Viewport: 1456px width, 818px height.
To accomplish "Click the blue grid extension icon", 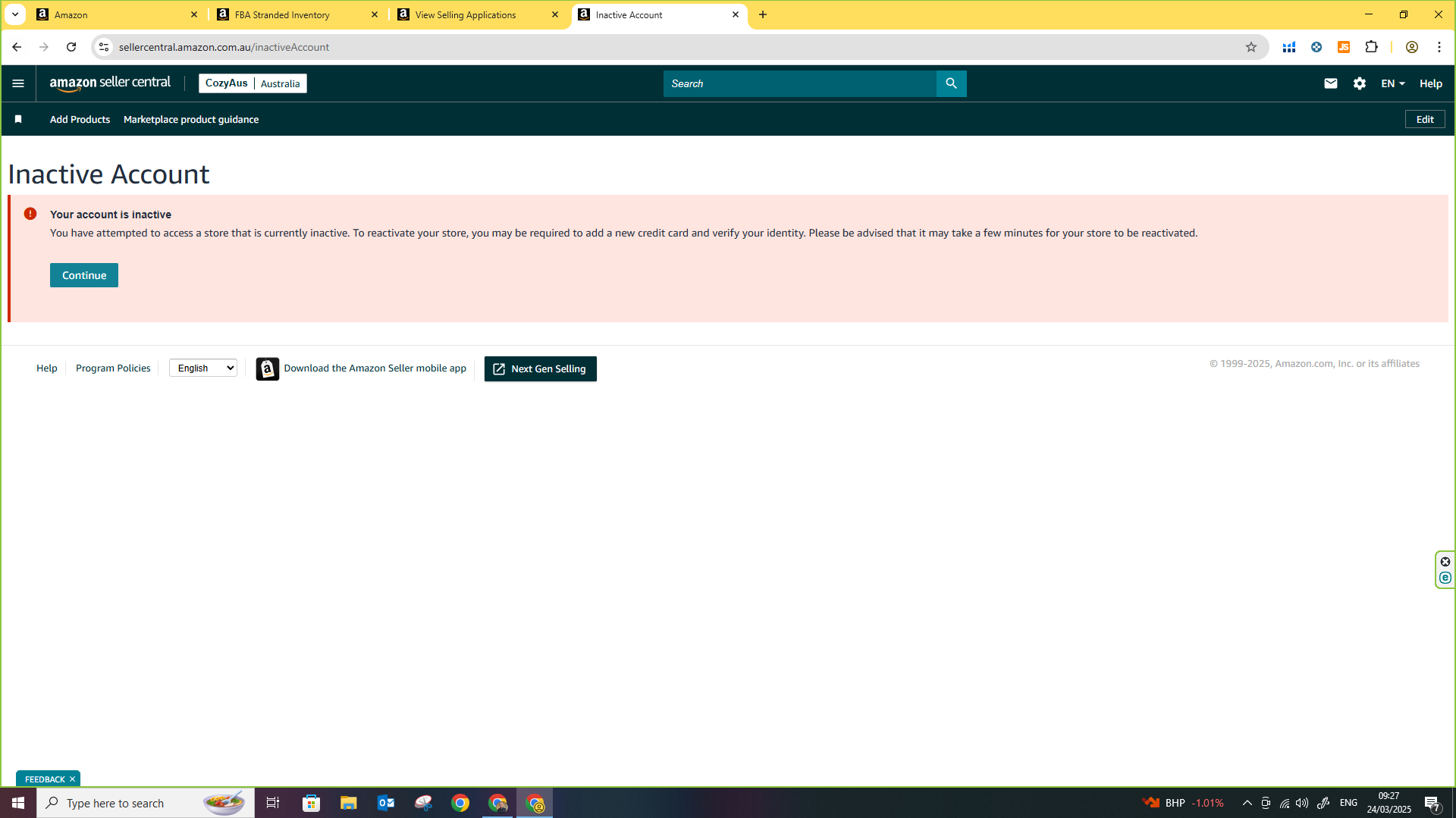I will pos(1289,47).
